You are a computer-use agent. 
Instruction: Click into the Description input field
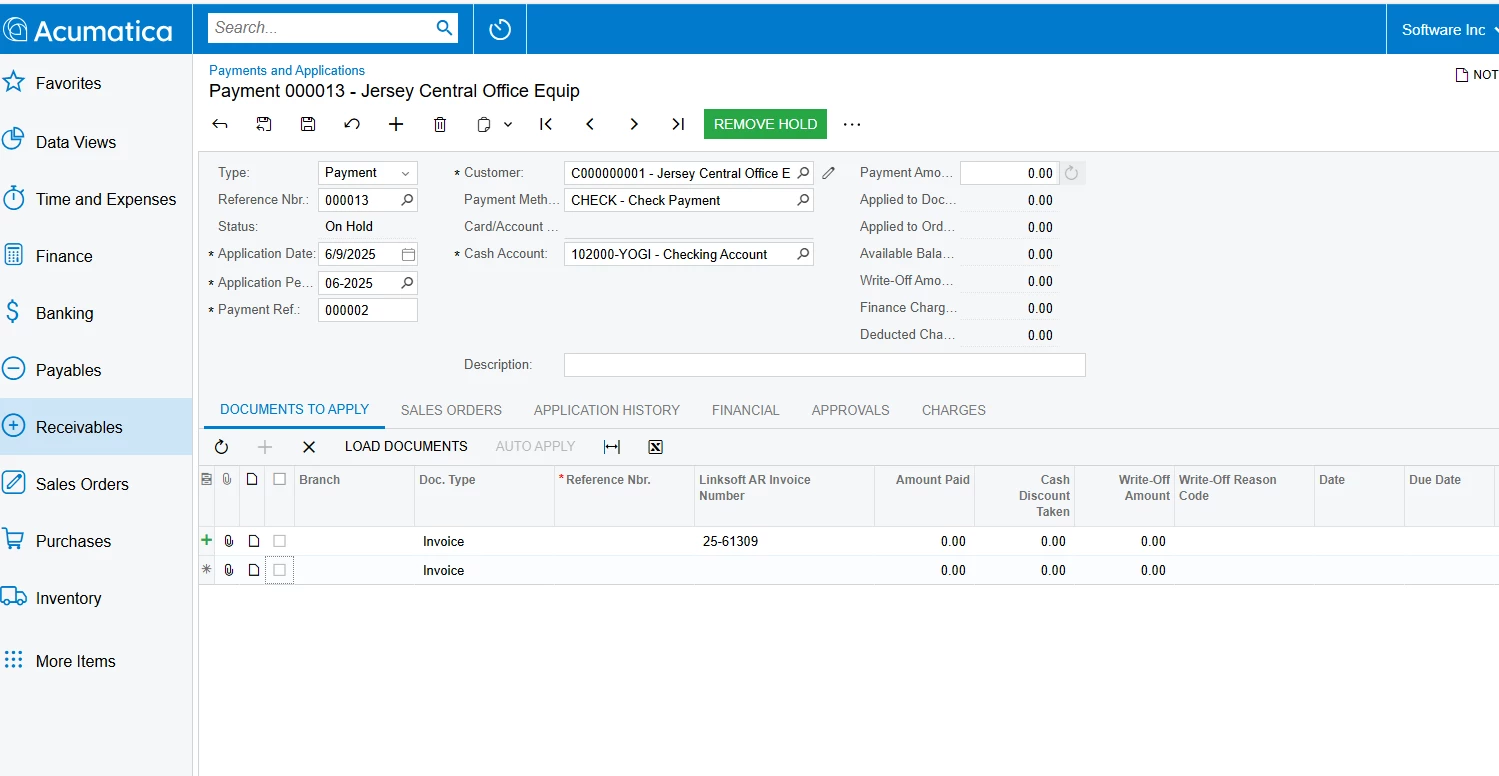pos(825,365)
